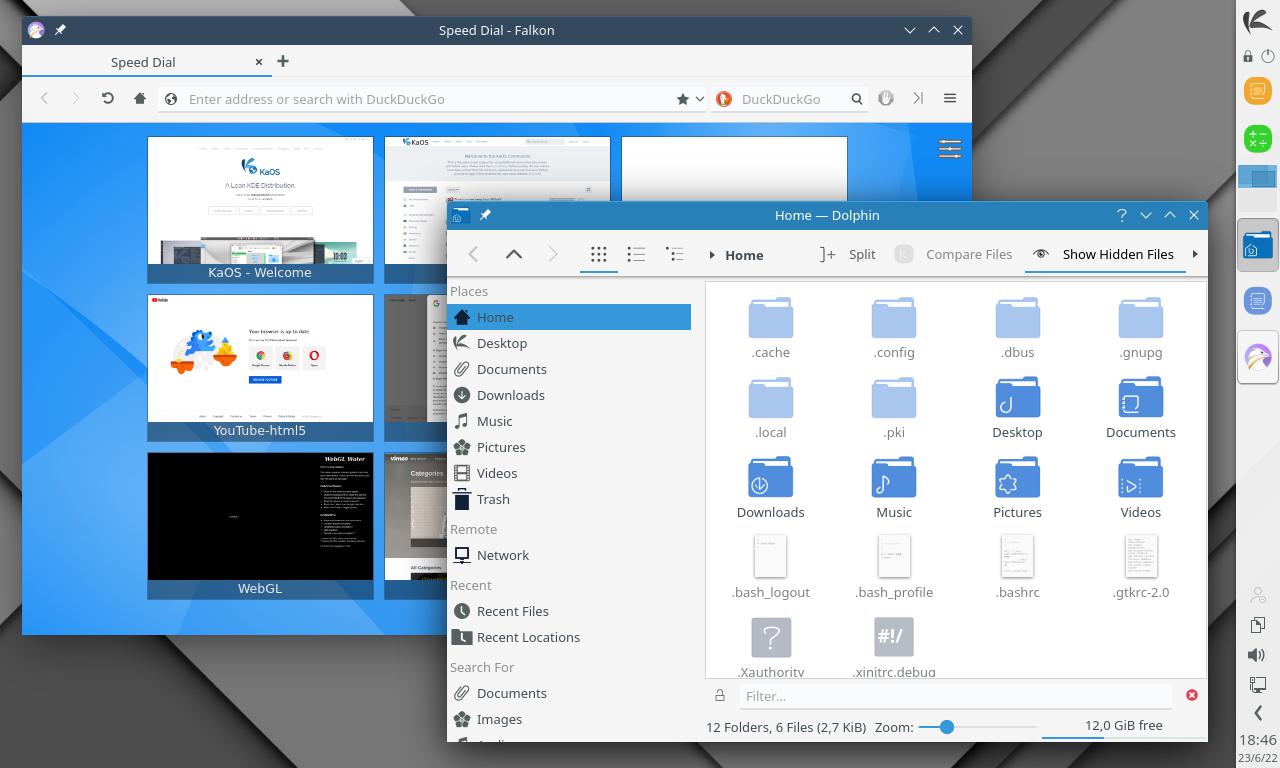Expand Dolphin toolbar overflow arrow
The height and width of the screenshot is (768, 1280).
point(1195,254)
